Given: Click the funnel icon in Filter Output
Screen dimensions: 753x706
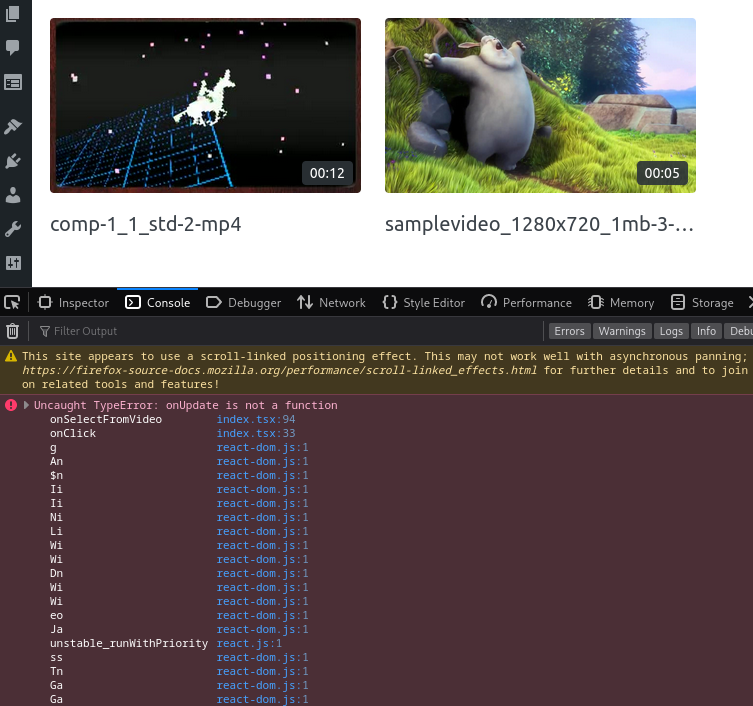Looking at the screenshot, I should (45, 331).
